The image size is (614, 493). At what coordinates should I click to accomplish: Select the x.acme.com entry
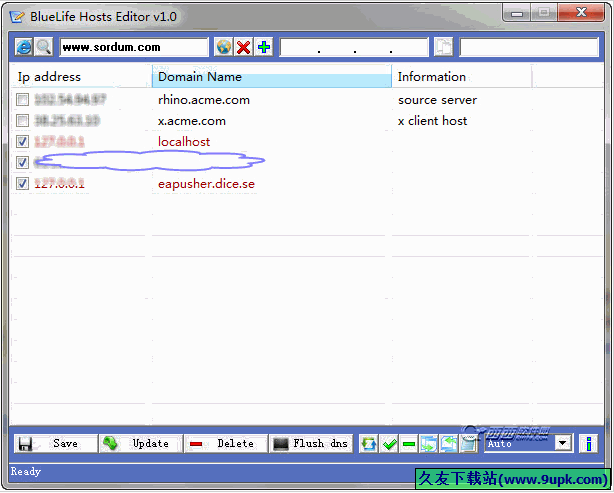coord(192,121)
